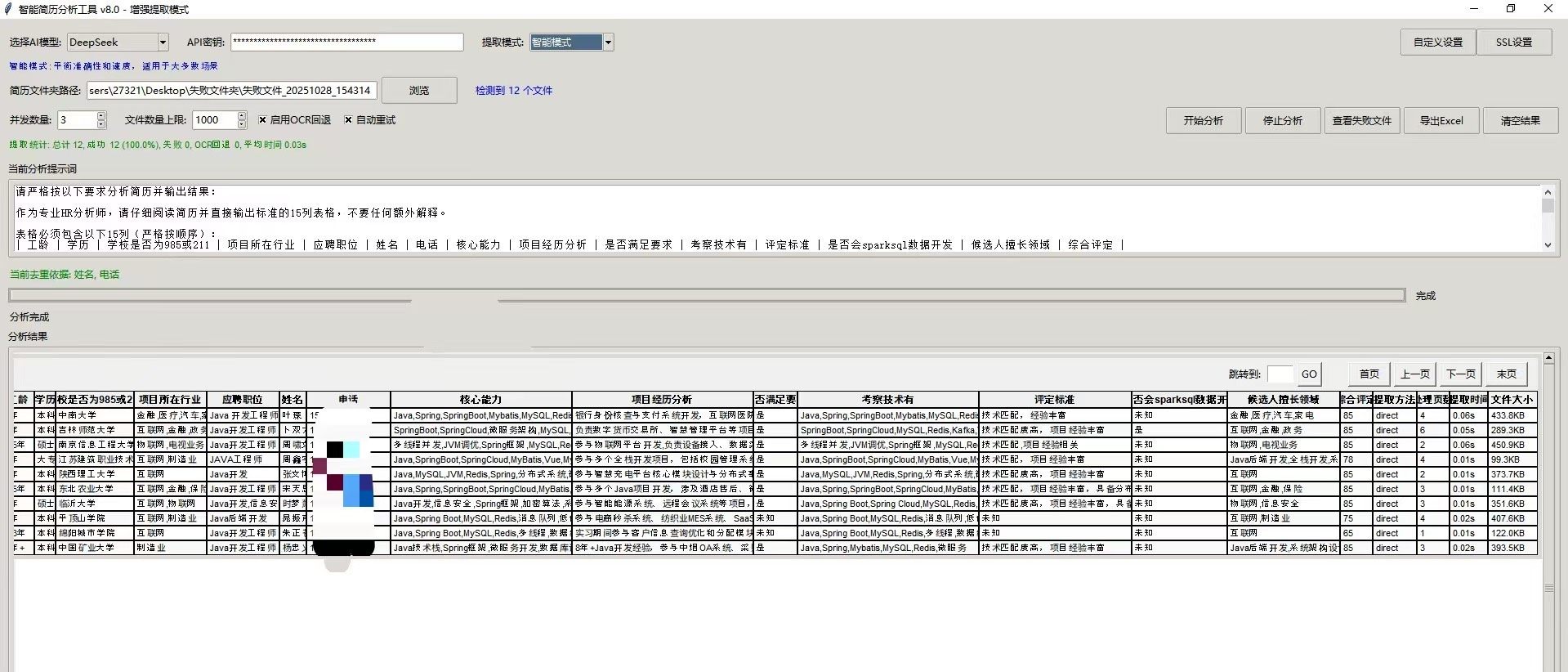Click the 项目所在行业 column header
Image resolution: width=1568 pixels, height=672 pixels.
pos(170,400)
